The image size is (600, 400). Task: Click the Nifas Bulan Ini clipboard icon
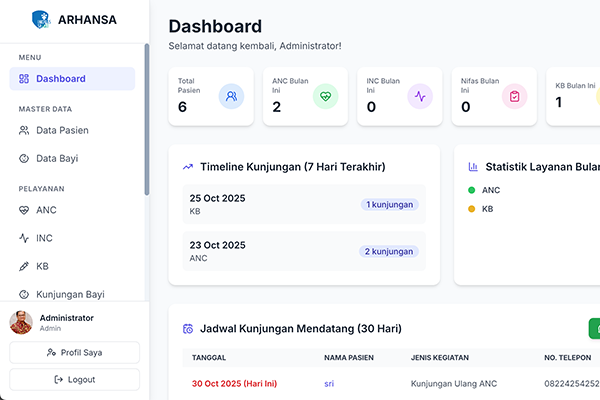click(515, 96)
